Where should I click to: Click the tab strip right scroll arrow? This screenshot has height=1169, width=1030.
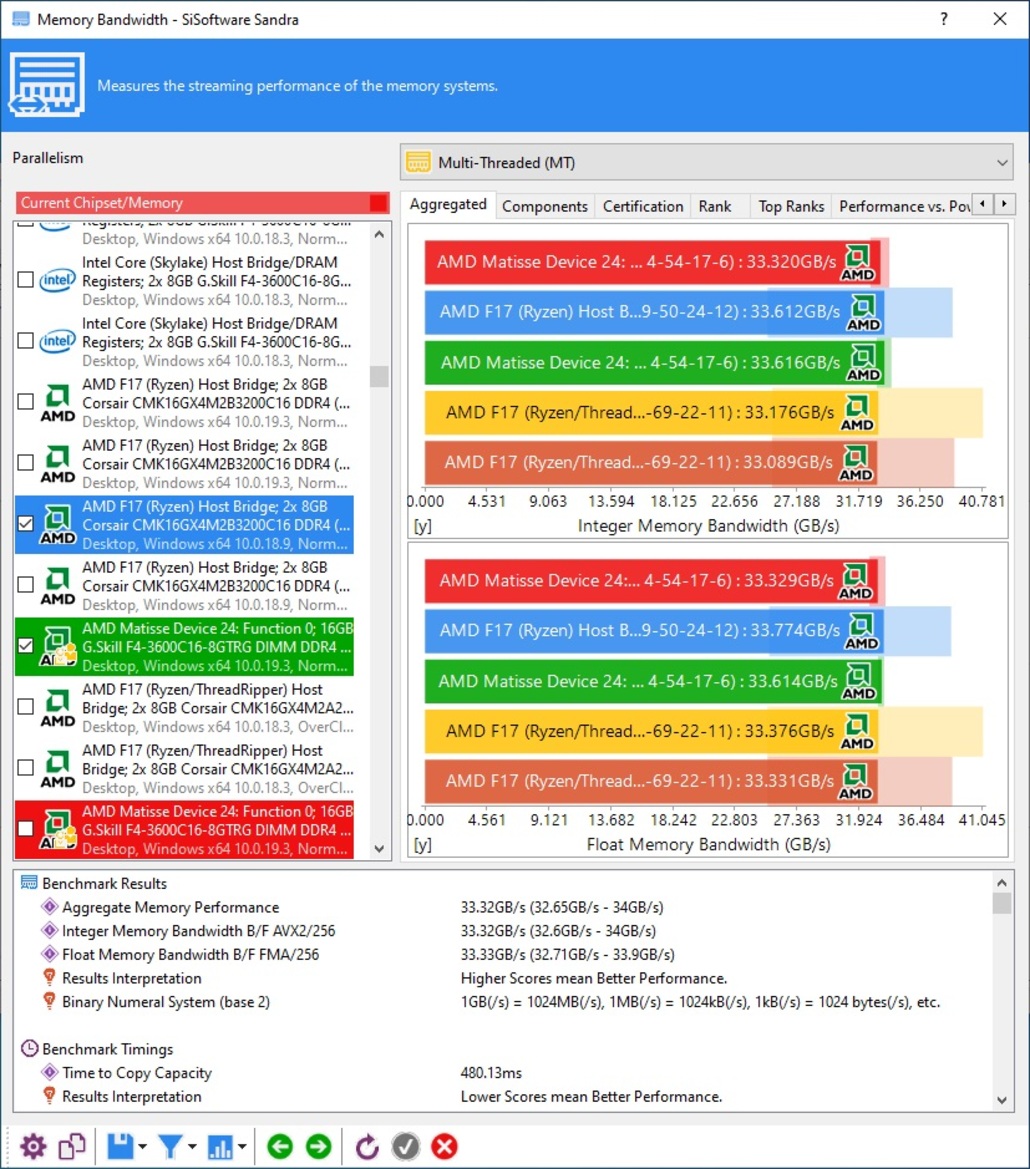[x=1005, y=204]
